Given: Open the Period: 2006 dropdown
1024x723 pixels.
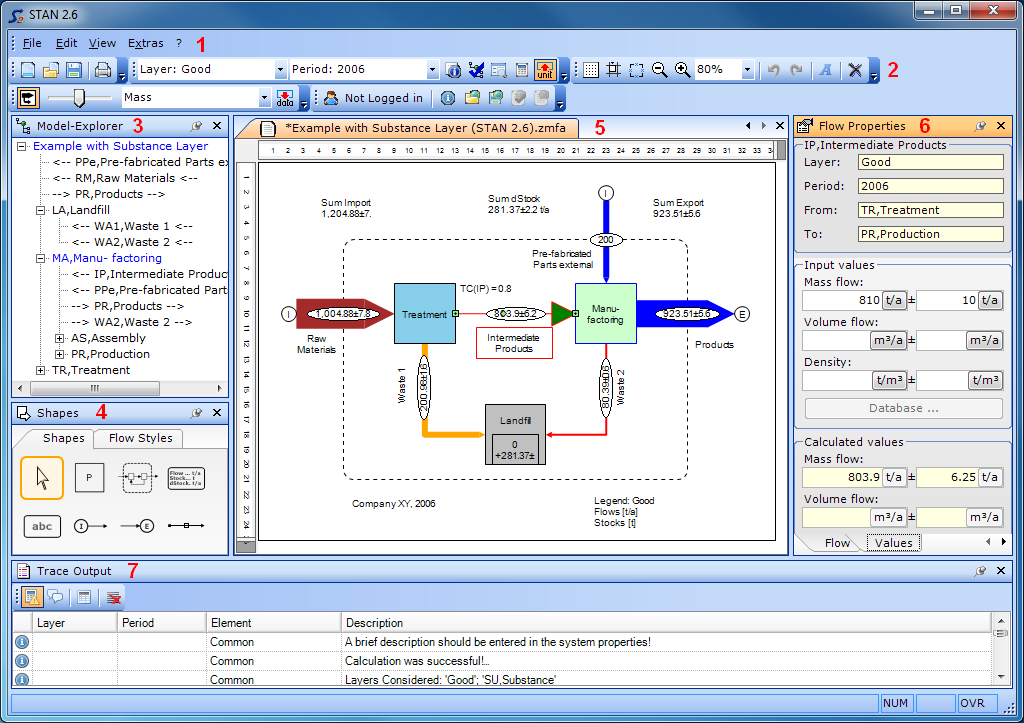Looking at the screenshot, I should pos(432,69).
